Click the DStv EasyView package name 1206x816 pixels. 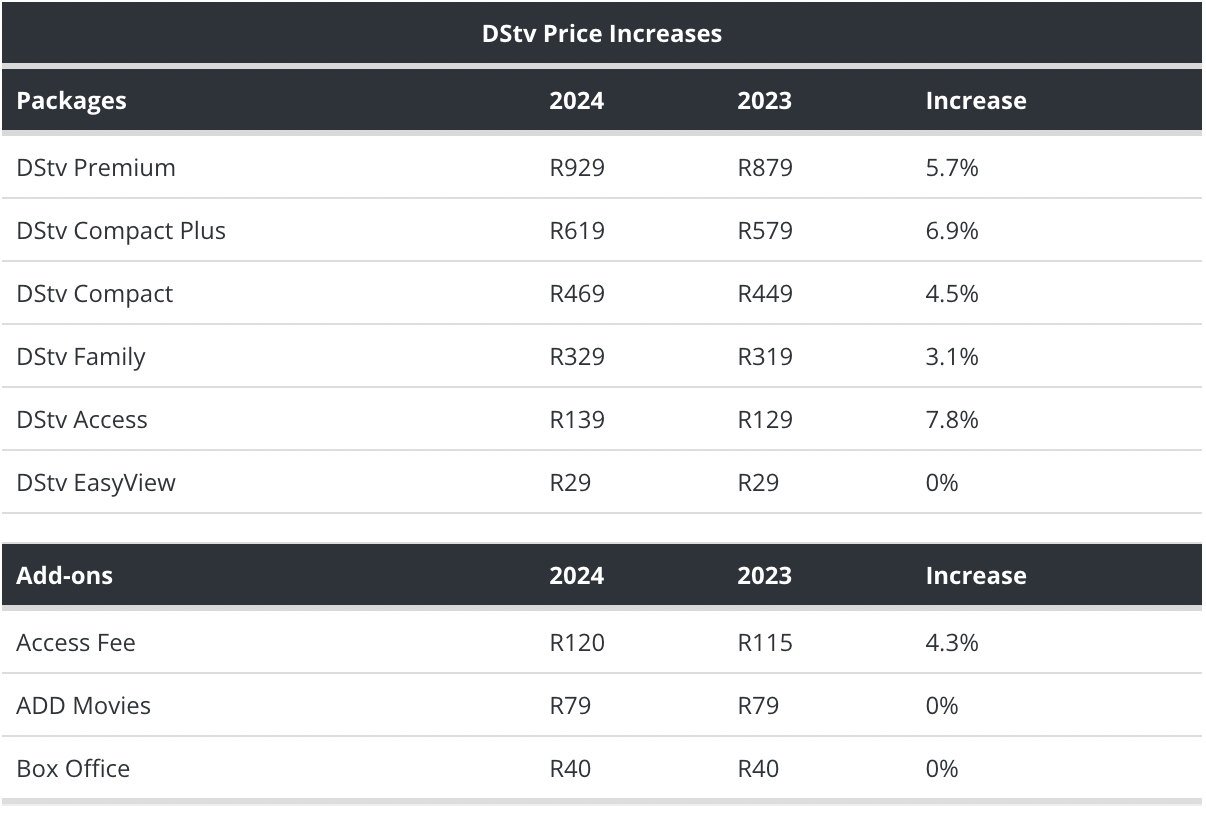(x=96, y=483)
